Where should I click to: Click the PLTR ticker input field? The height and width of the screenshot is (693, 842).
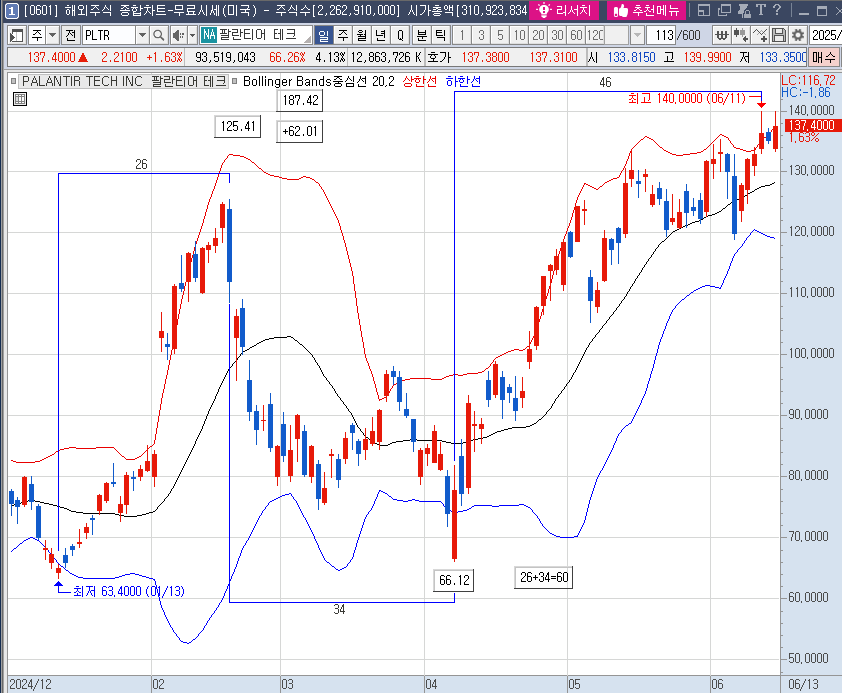coord(109,36)
